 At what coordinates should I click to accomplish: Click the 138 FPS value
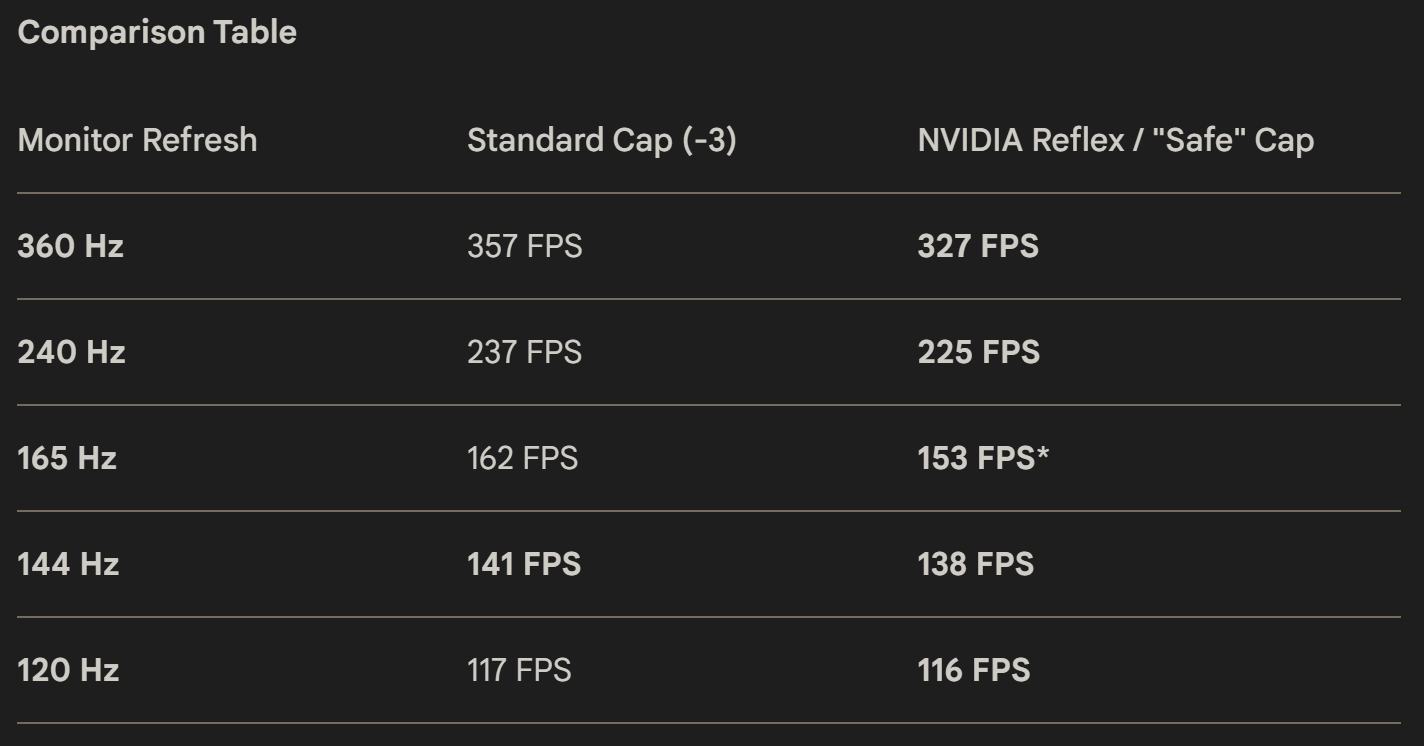[976, 564]
